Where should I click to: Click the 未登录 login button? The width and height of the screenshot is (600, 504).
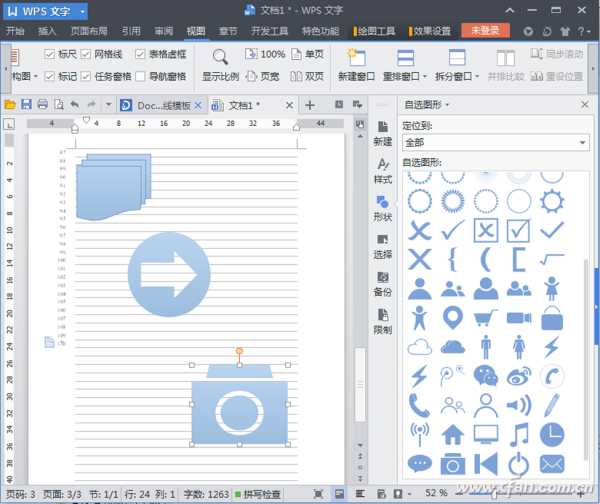pos(485,31)
